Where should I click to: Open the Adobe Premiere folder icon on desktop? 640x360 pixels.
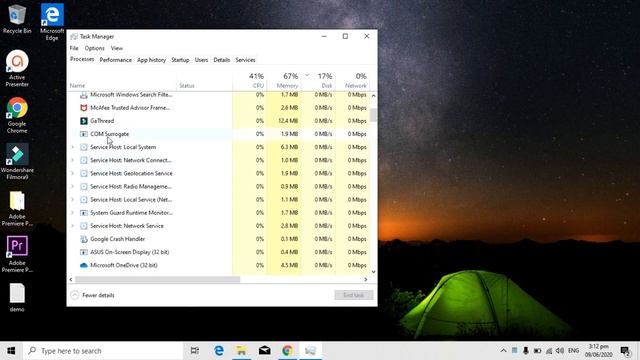pyautogui.click(x=17, y=209)
